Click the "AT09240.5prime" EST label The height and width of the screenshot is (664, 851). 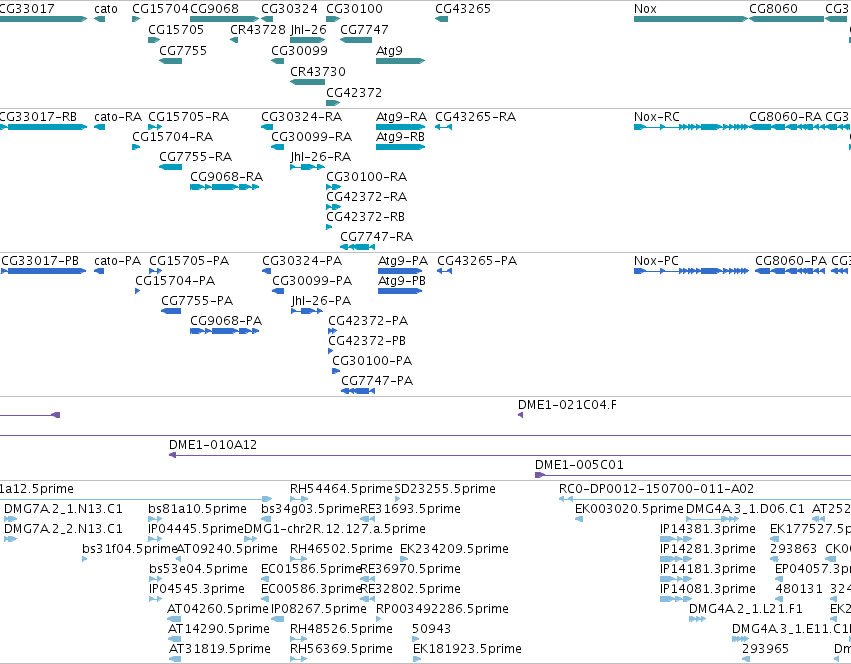pos(227,549)
